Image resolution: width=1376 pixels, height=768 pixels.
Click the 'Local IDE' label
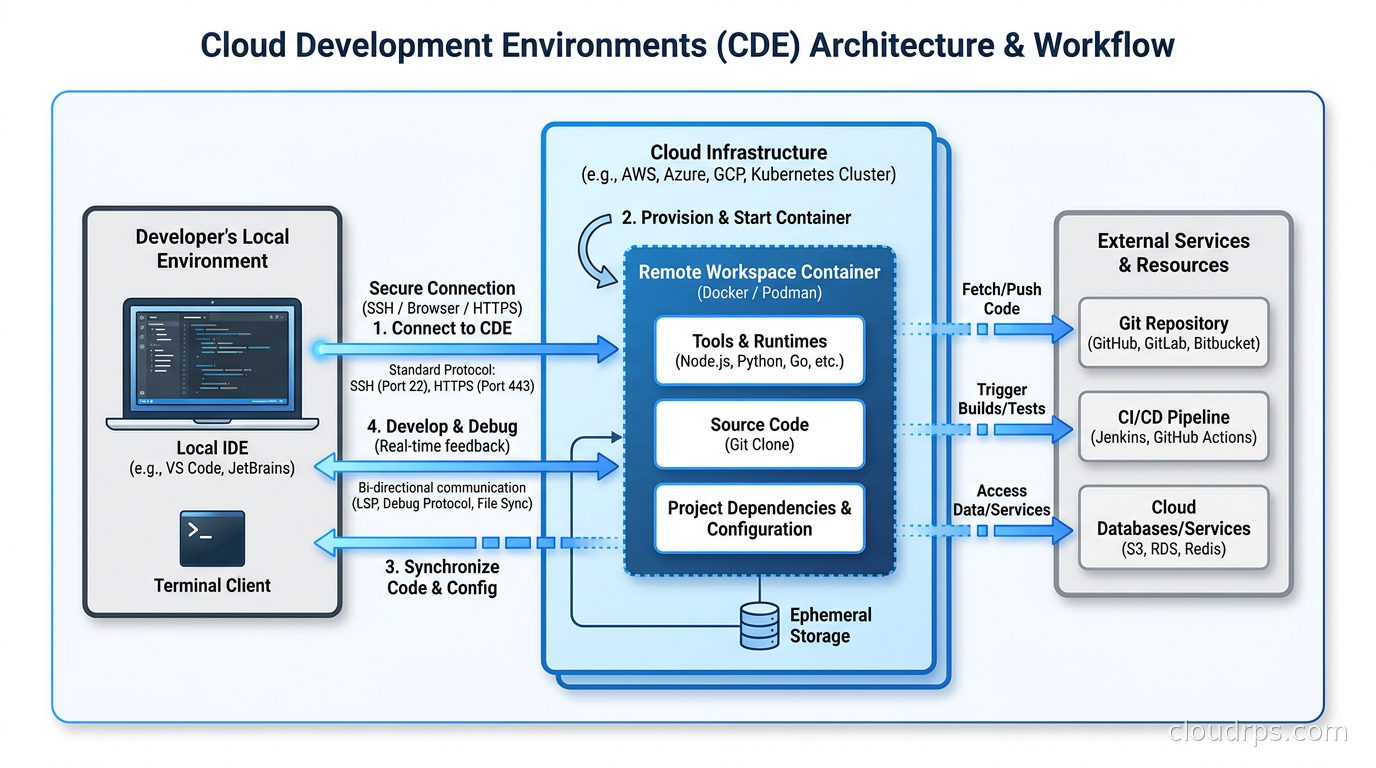[212, 448]
